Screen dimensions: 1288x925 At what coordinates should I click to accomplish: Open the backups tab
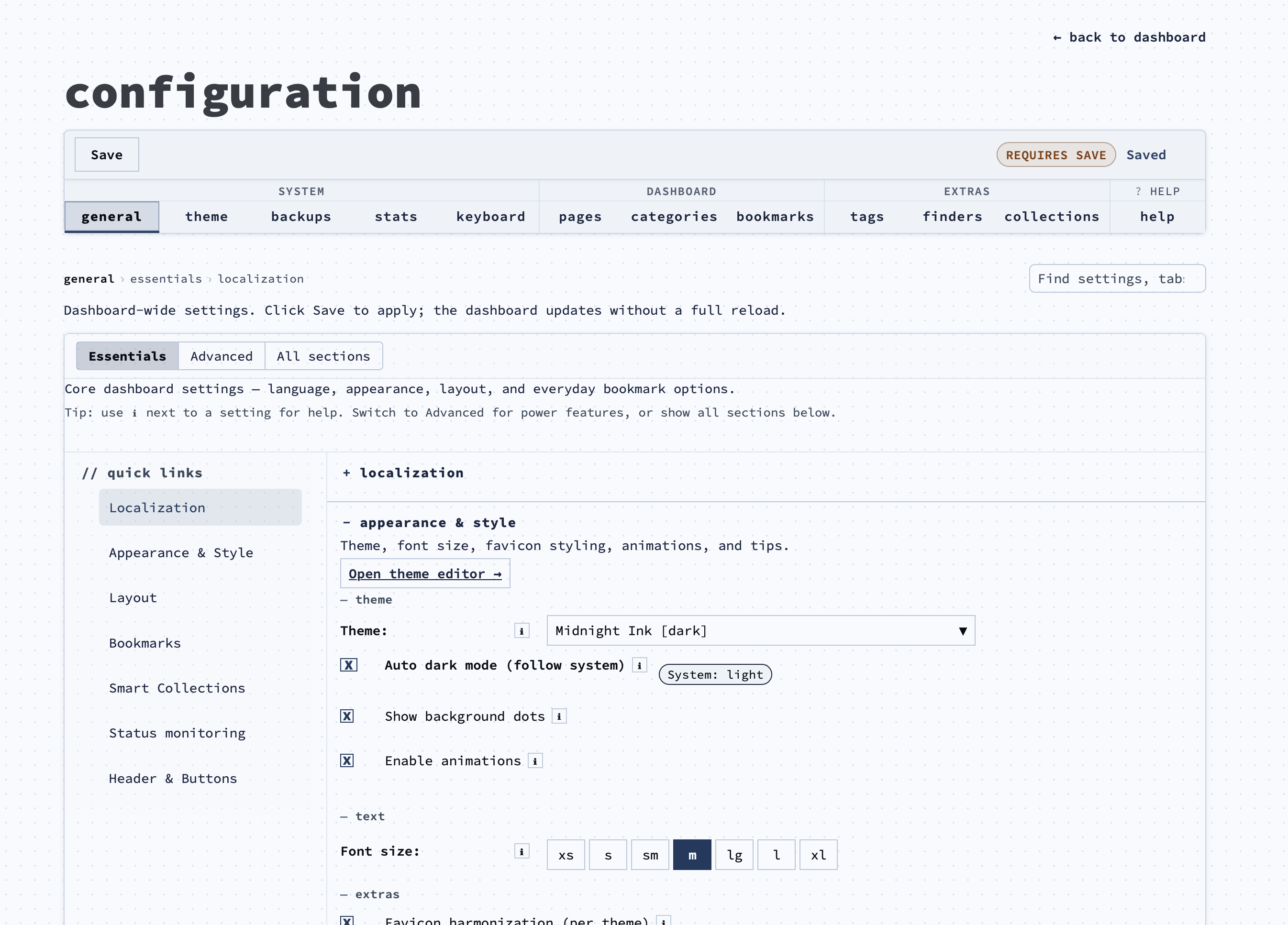(301, 217)
